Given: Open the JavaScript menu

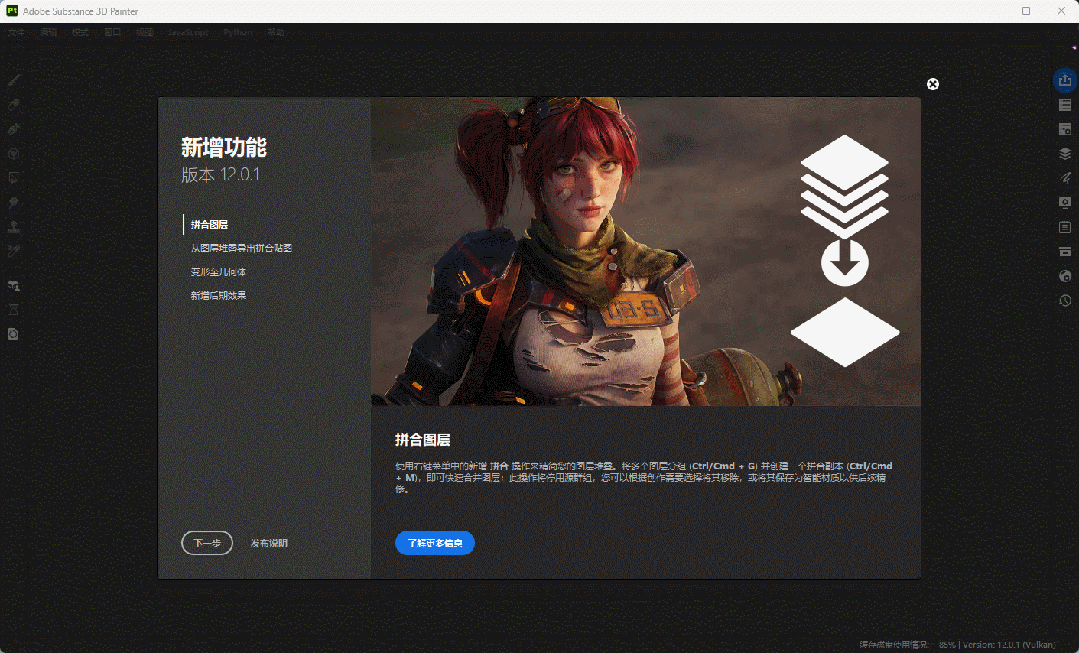Looking at the screenshot, I should (x=188, y=32).
